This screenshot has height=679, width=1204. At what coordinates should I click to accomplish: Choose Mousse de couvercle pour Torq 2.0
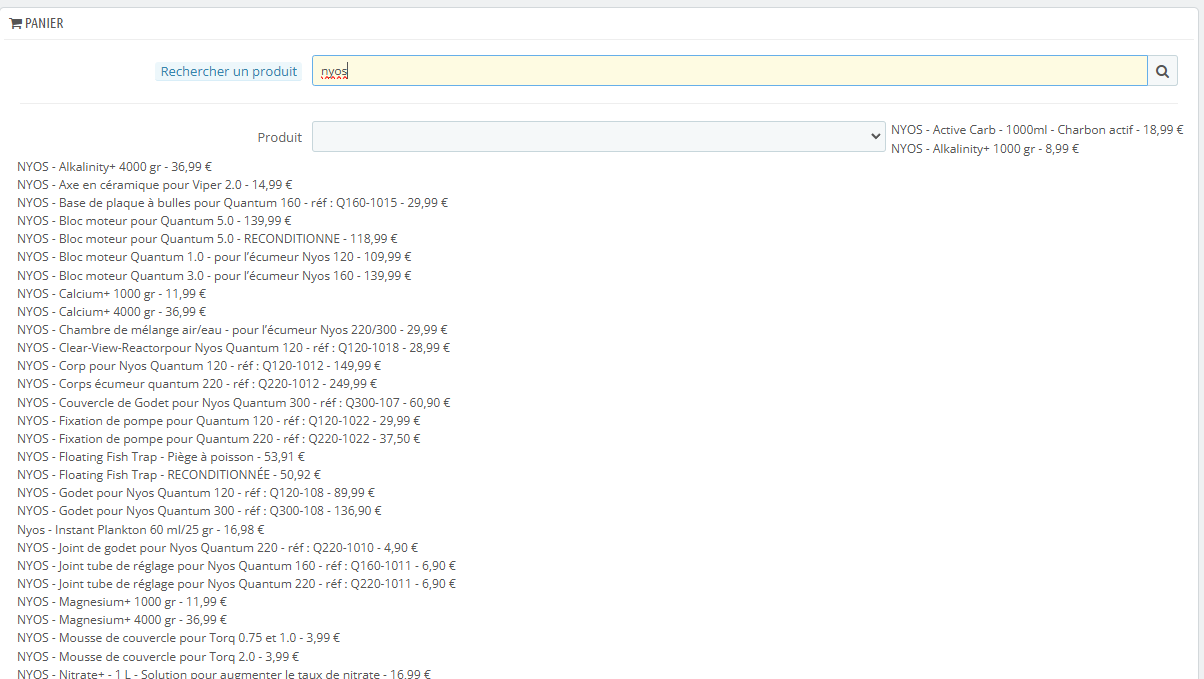158,657
